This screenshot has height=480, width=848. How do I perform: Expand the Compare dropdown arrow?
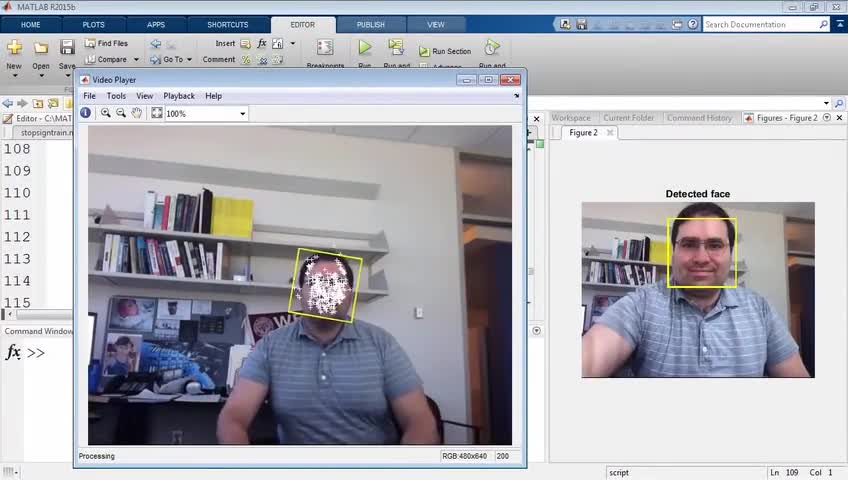click(x=136, y=59)
